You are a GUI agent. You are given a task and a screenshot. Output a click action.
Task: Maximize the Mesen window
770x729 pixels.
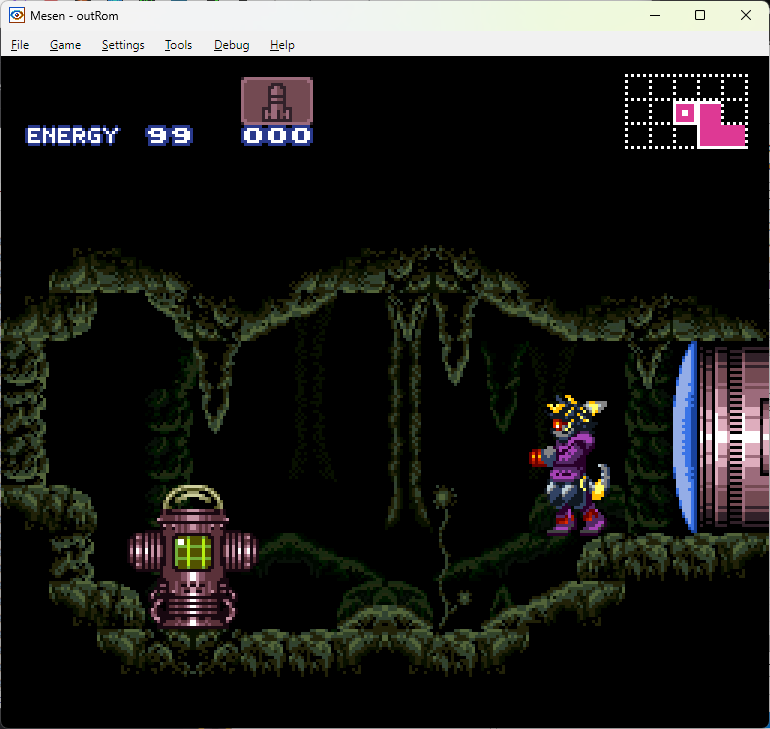coord(700,15)
